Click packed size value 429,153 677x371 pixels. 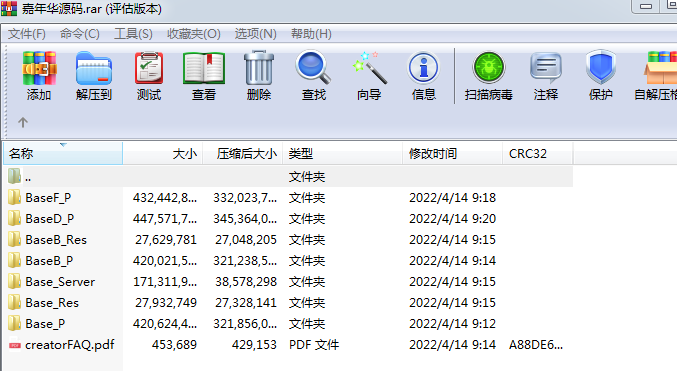tap(254, 345)
